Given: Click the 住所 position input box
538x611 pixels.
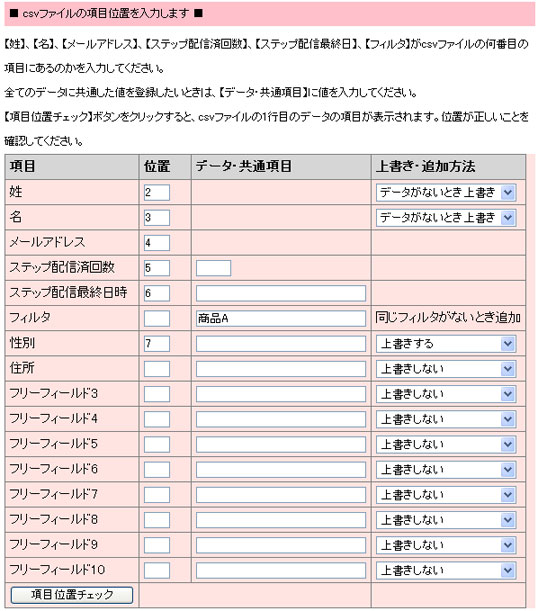Looking at the screenshot, I should click(157, 369).
